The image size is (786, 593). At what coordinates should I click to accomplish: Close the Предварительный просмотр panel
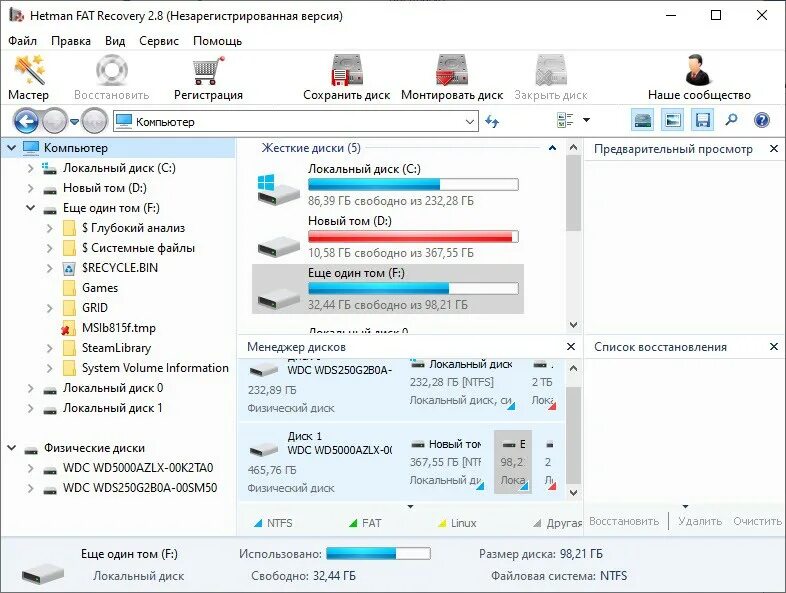tap(773, 149)
